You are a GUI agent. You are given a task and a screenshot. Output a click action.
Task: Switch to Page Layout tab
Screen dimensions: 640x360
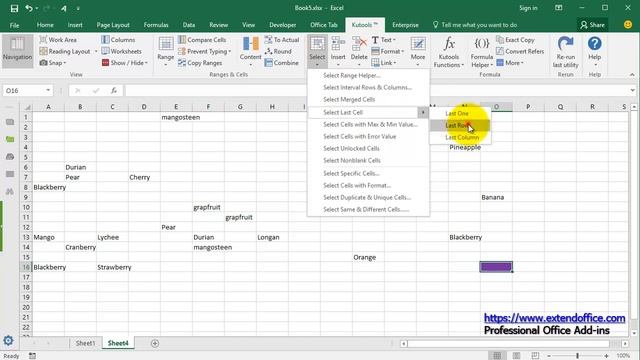pyautogui.click(x=113, y=25)
